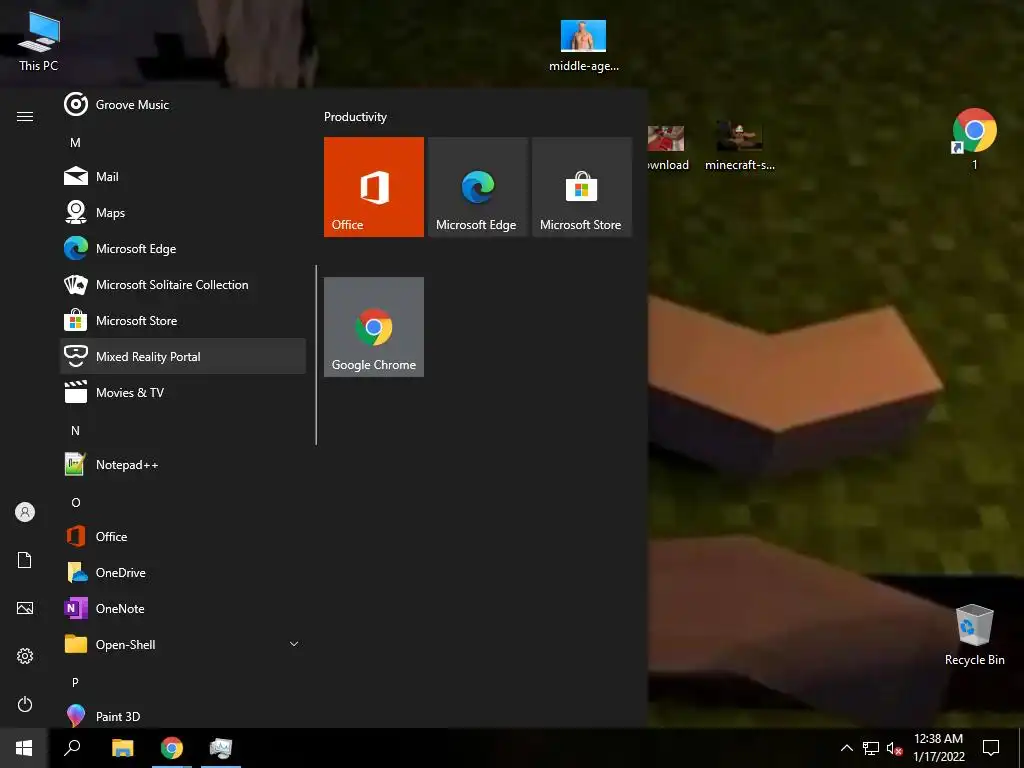The width and height of the screenshot is (1024, 768).
Task: Open the Action Center notifications icon
Action: click(x=991, y=748)
